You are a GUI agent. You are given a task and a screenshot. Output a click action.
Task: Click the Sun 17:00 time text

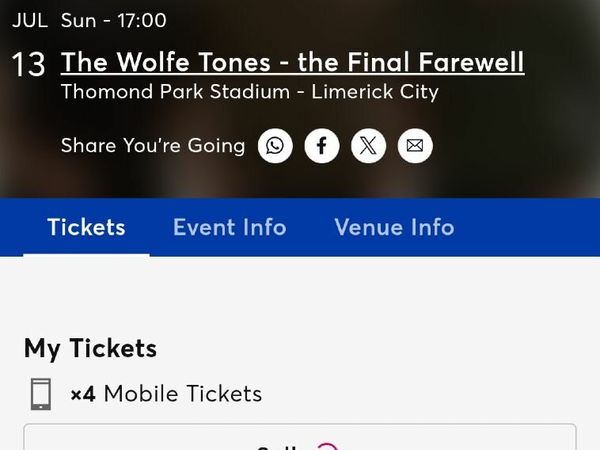(114, 20)
